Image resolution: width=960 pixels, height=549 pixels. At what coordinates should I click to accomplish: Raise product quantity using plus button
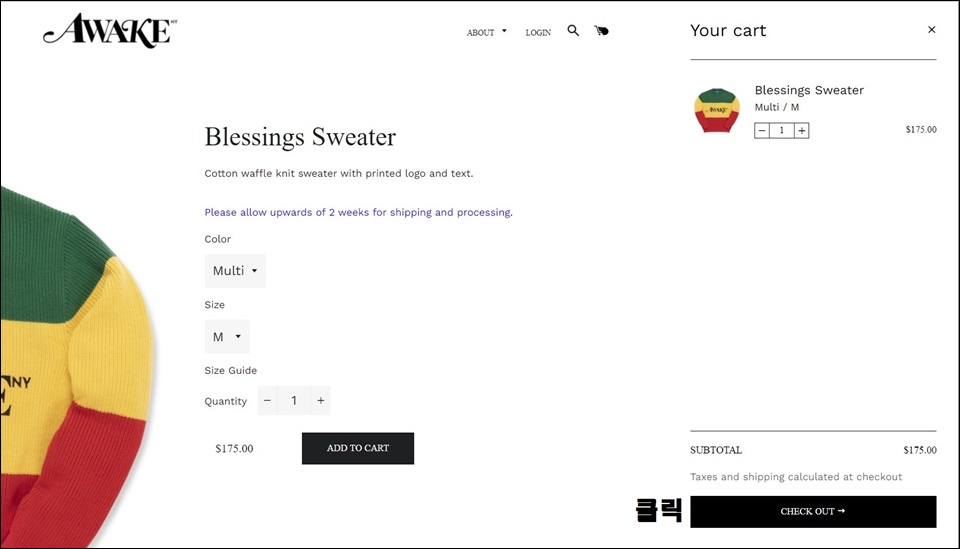[320, 400]
